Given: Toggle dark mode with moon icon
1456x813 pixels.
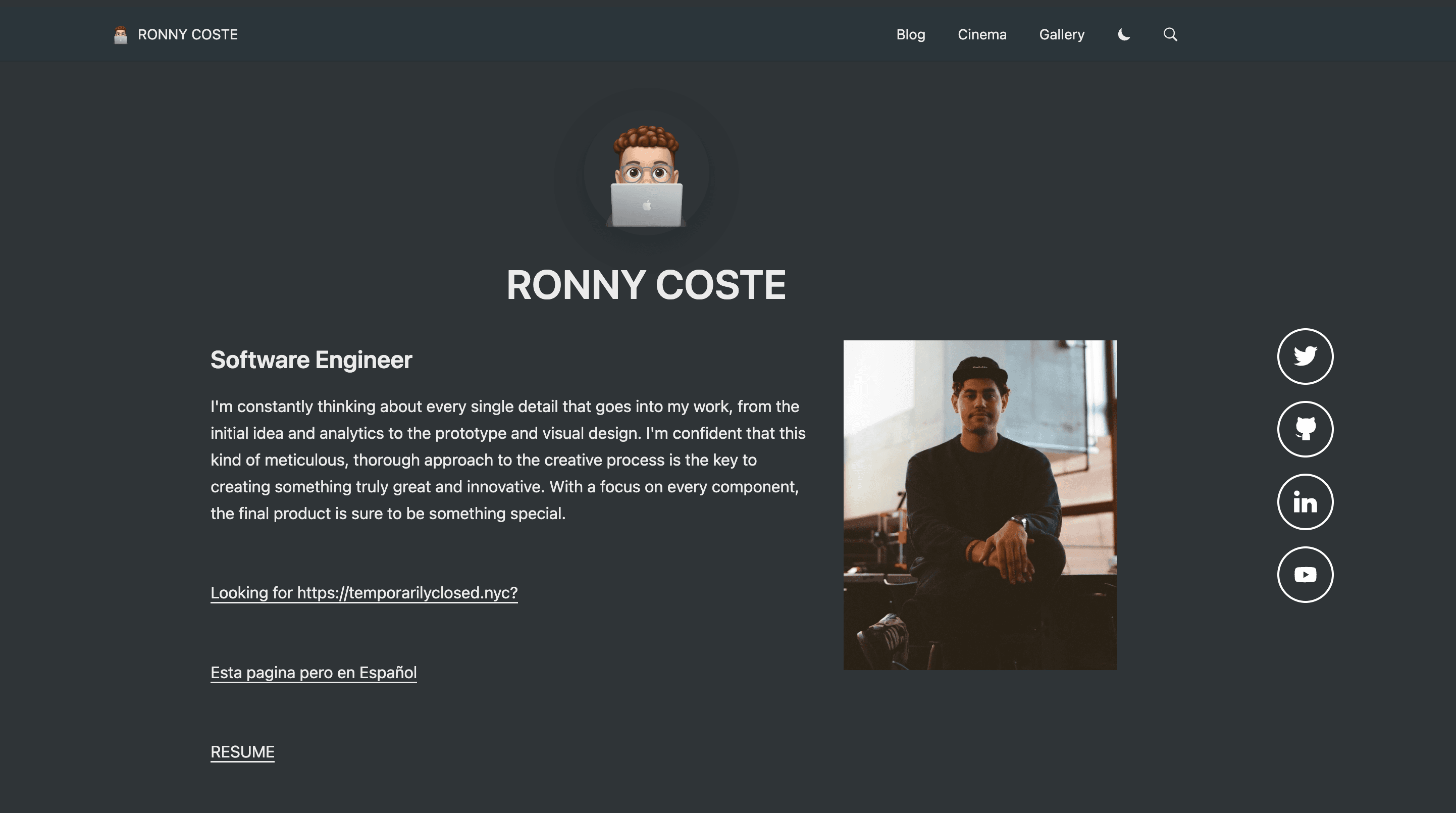Looking at the screenshot, I should point(1124,34).
